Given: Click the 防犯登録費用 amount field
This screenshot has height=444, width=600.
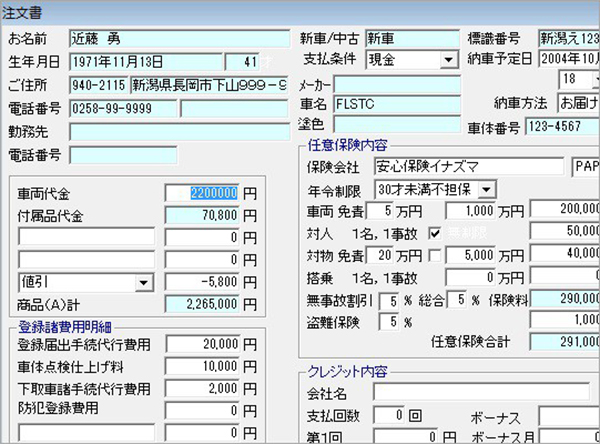Looking at the screenshot, I should [x=202, y=411].
